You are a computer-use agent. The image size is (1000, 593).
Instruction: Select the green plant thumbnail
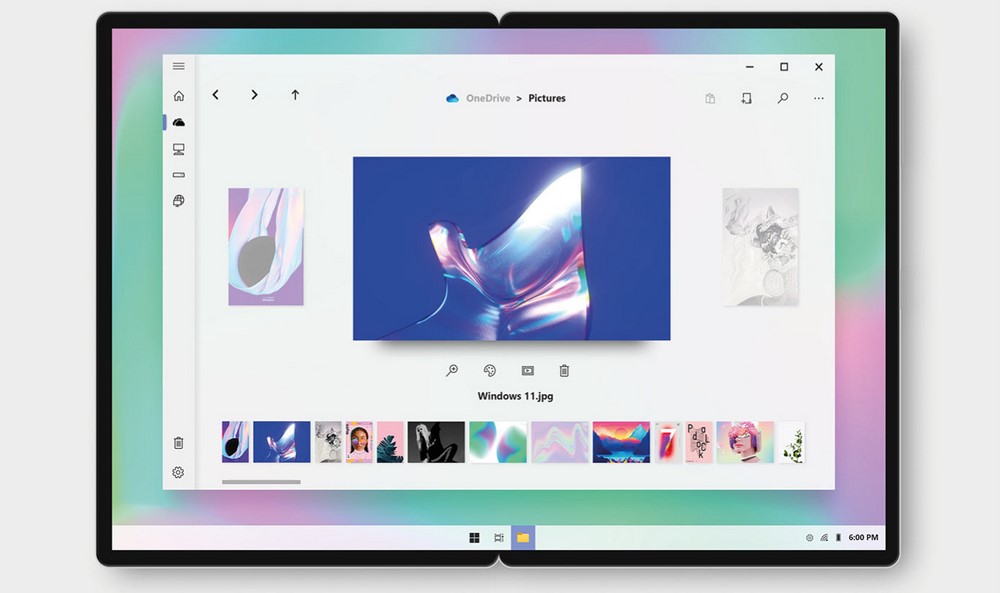click(x=791, y=441)
